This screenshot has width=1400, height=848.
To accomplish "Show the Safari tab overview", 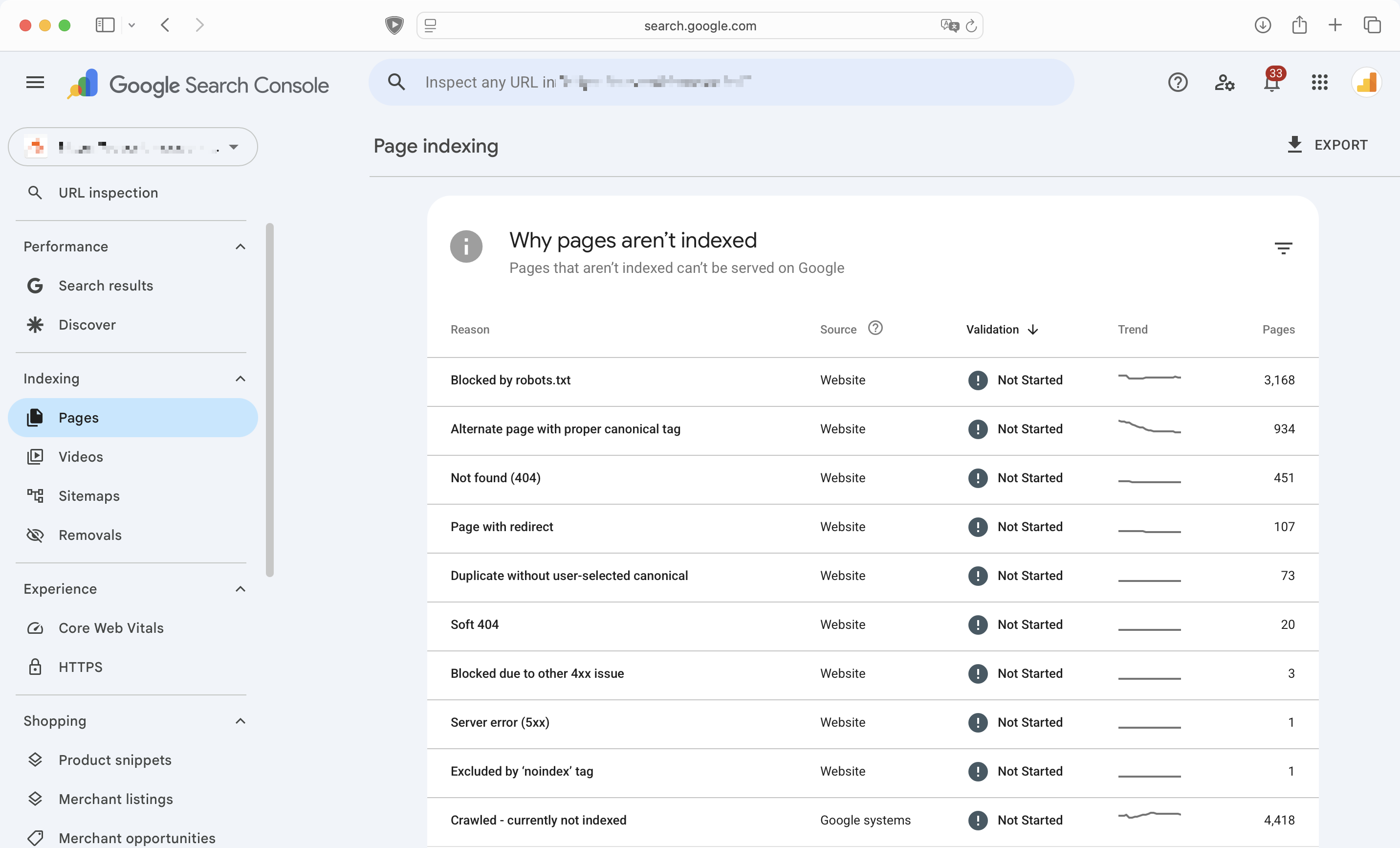I will click(1372, 25).
